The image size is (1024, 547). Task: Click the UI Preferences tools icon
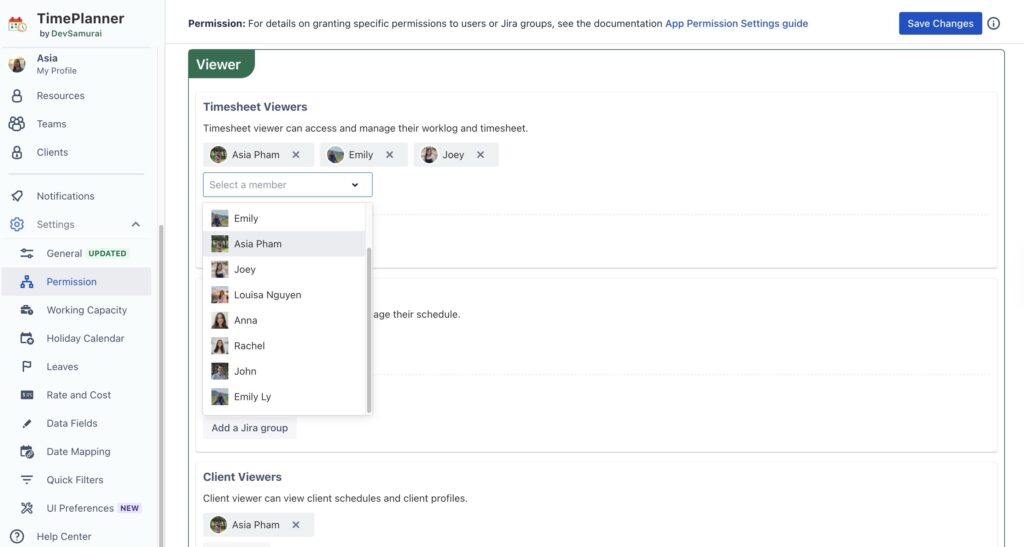tap(27, 508)
